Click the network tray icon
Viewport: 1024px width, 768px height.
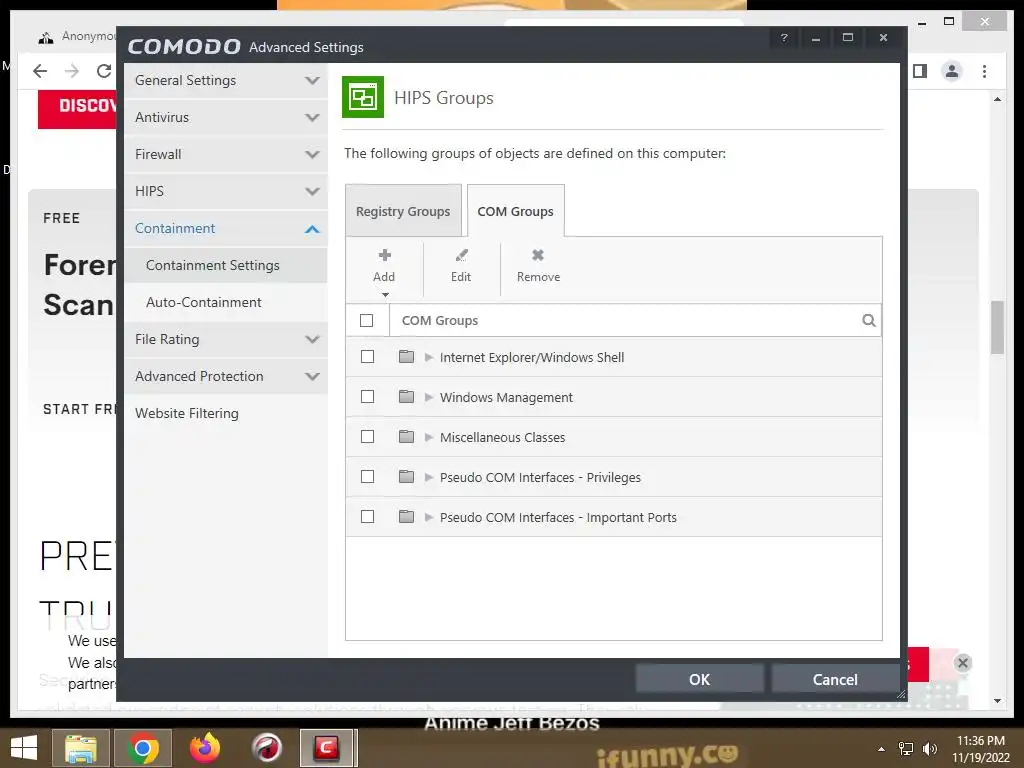point(906,748)
